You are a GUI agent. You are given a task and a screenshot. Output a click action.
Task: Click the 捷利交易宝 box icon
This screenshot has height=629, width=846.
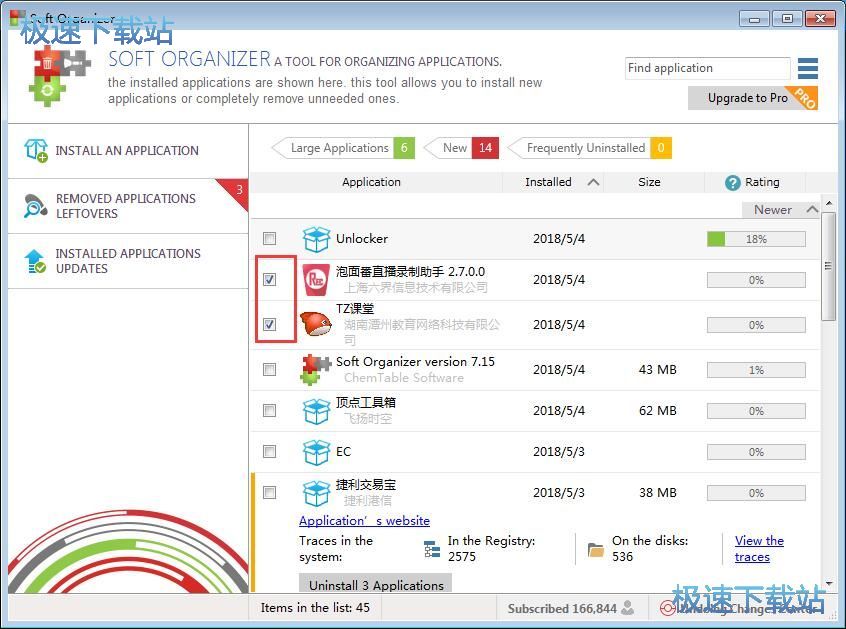[316, 493]
